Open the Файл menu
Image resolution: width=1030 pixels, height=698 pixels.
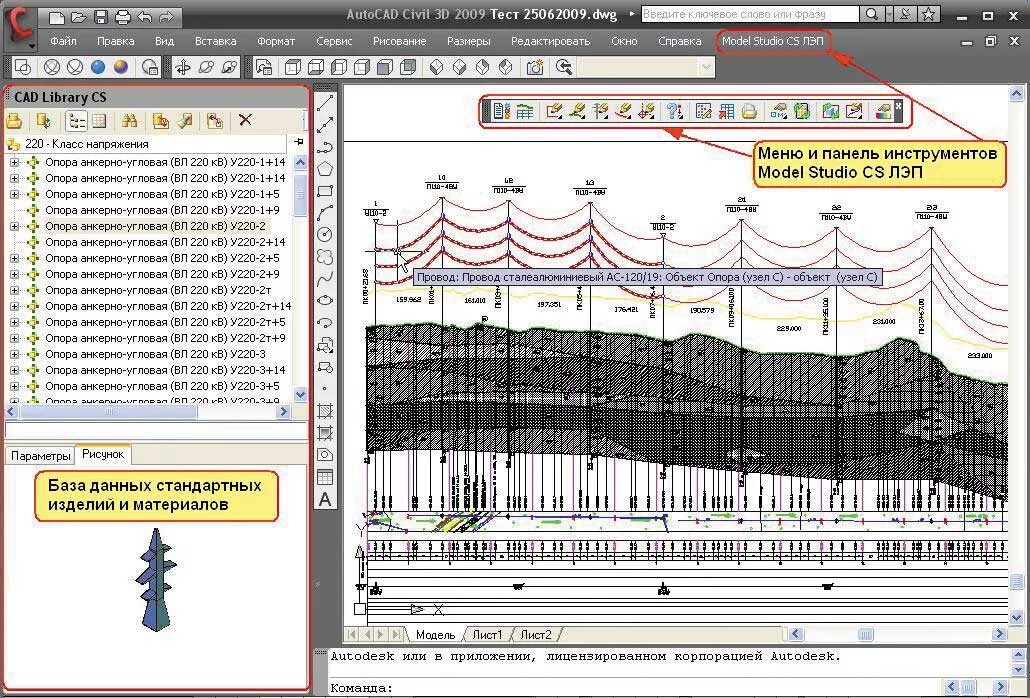click(63, 41)
